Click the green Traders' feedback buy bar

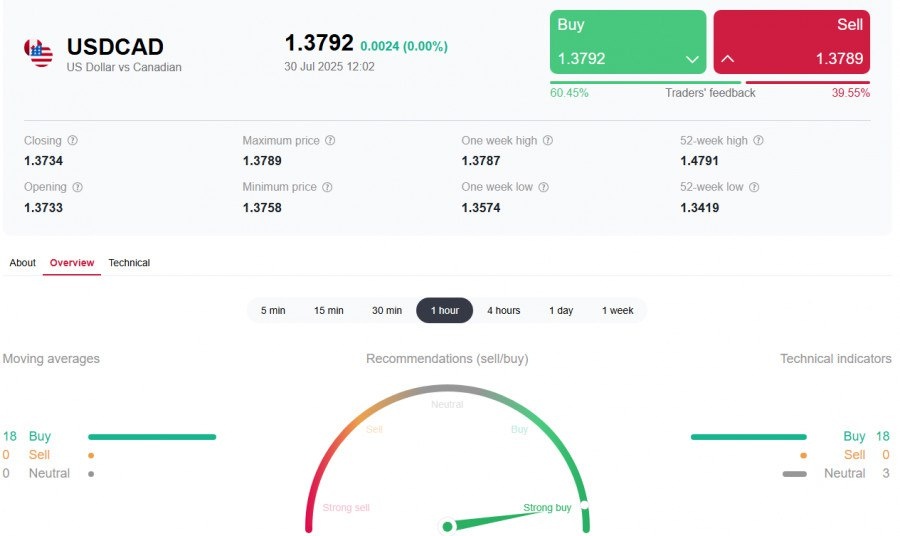click(646, 83)
